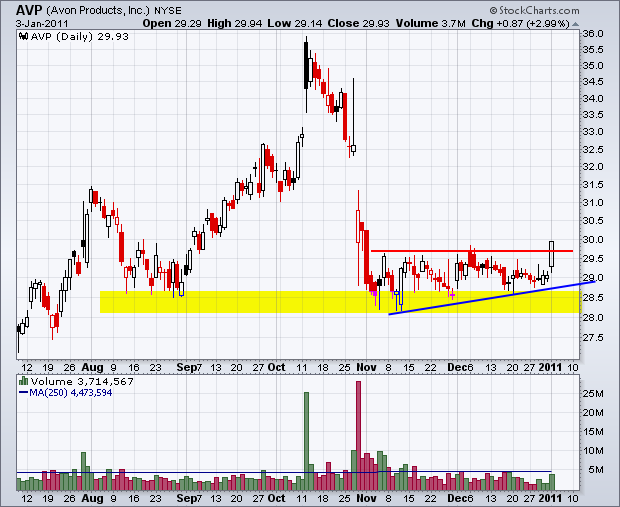Click Sep7 on the volume panel date axis
Viewport: 620px width, 507px height.
tap(189, 498)
